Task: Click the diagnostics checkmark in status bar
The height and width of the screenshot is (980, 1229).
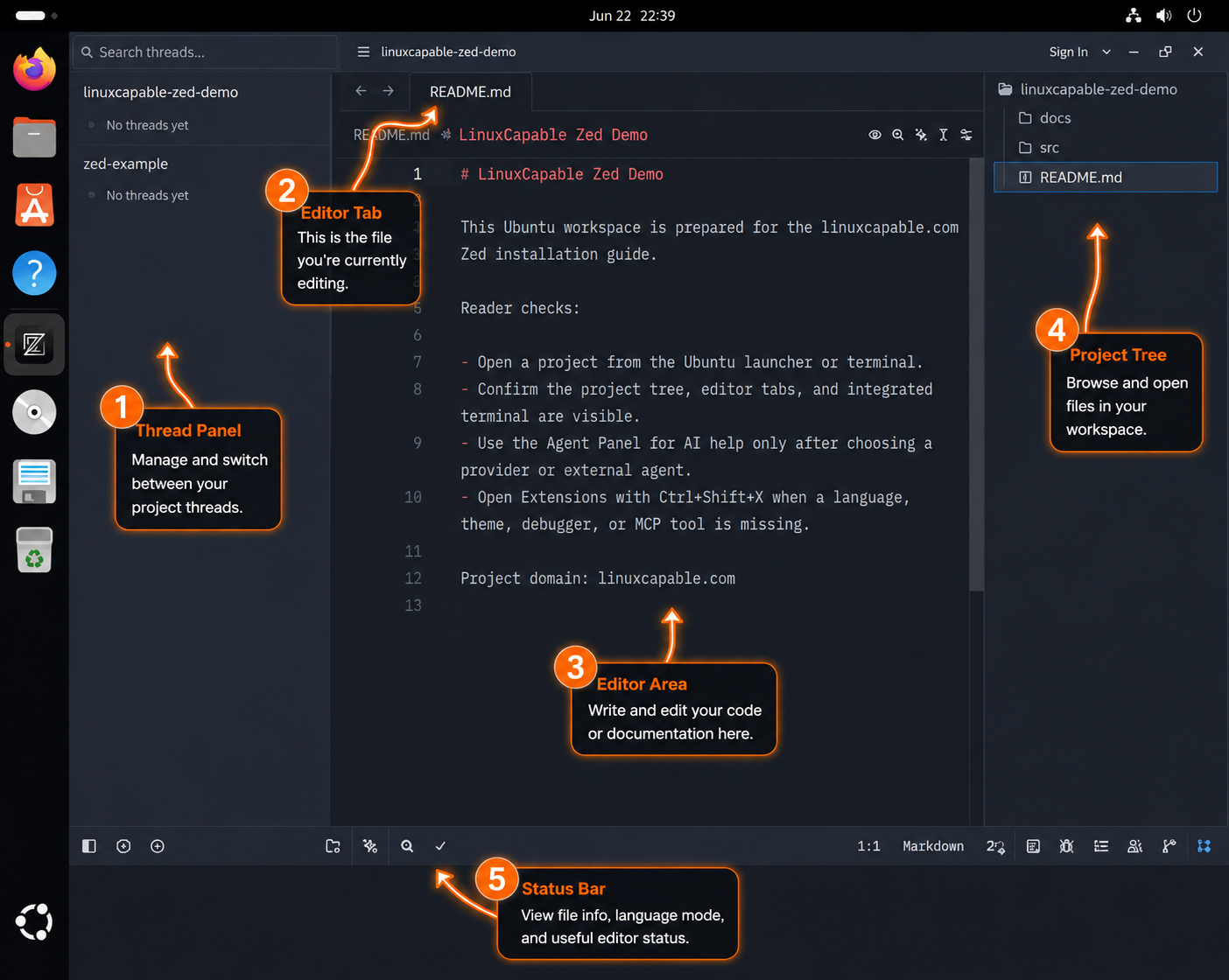Action: coord(440,846)
